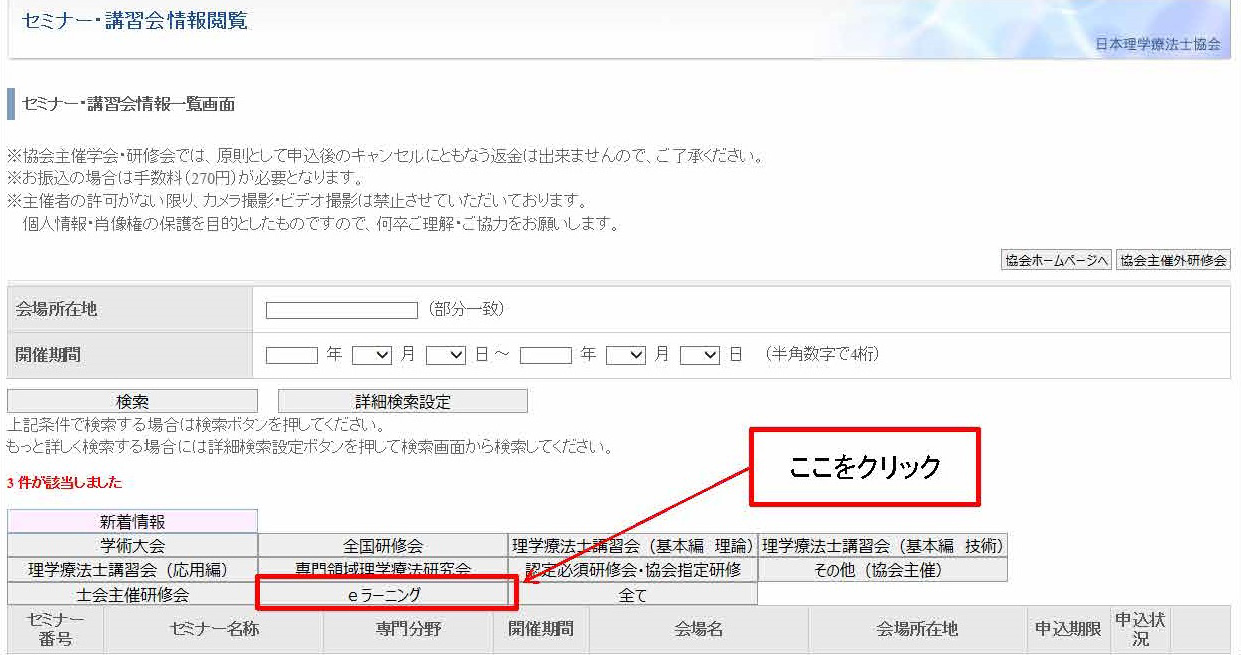Screen dimensions: 1241x655
Task: Click the 日本理学療法士協会 text in banner
Action: [x=1158, y=44]
